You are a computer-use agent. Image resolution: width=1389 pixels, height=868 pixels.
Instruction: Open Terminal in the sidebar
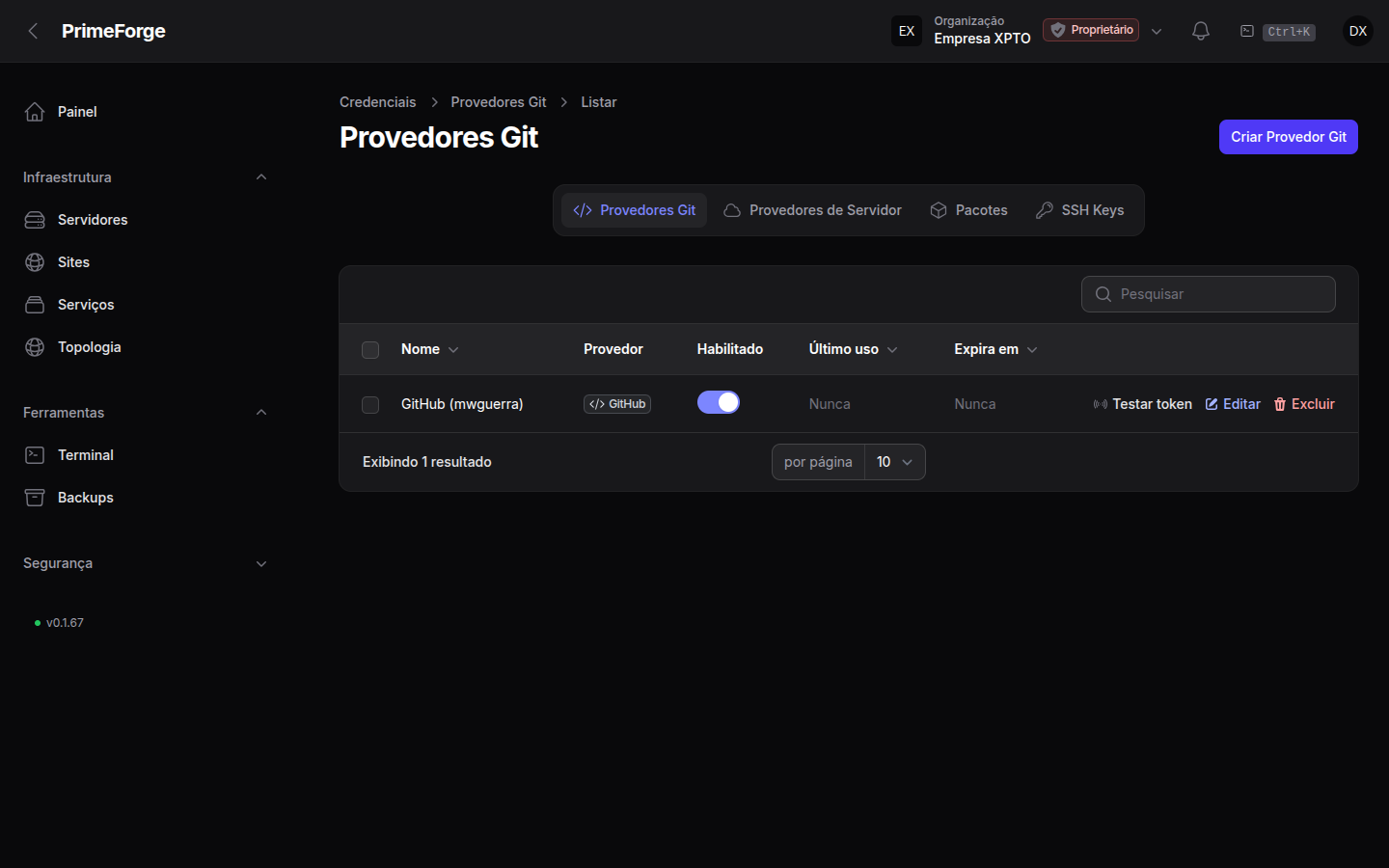tap(145, 455)
